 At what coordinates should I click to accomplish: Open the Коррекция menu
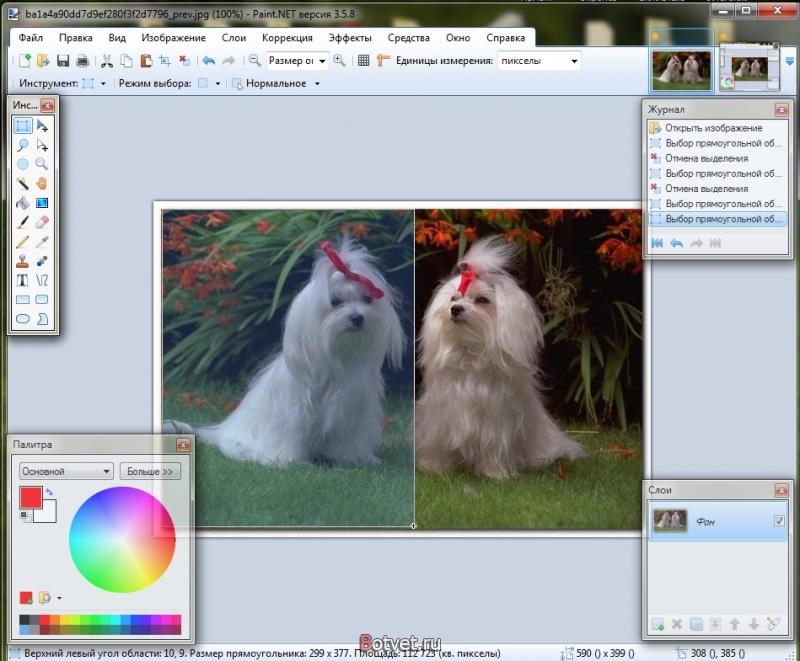[x=287, y=38]
